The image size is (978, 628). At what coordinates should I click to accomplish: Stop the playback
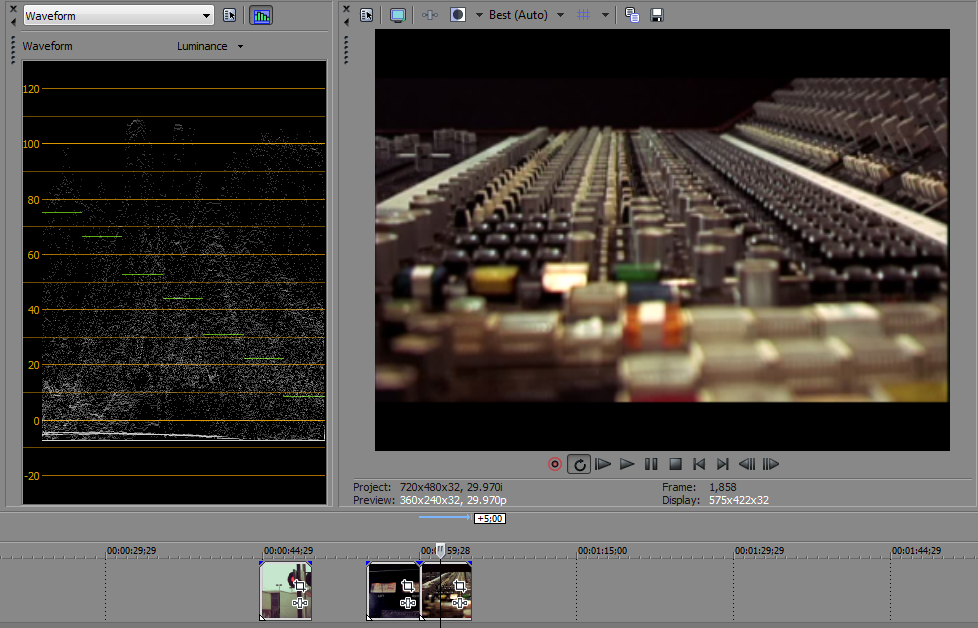[675, 464]
